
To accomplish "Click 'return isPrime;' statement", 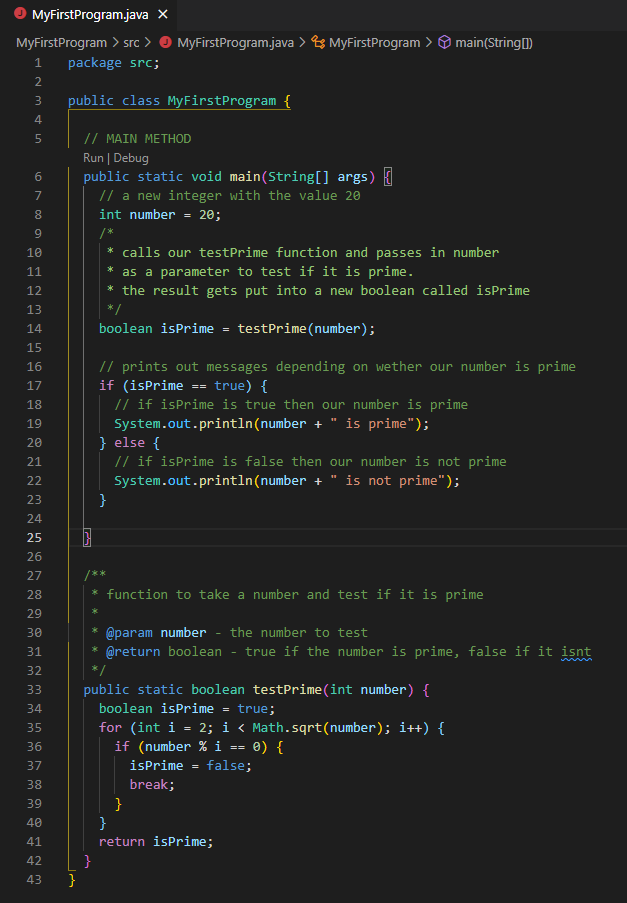I will [156, 842].
